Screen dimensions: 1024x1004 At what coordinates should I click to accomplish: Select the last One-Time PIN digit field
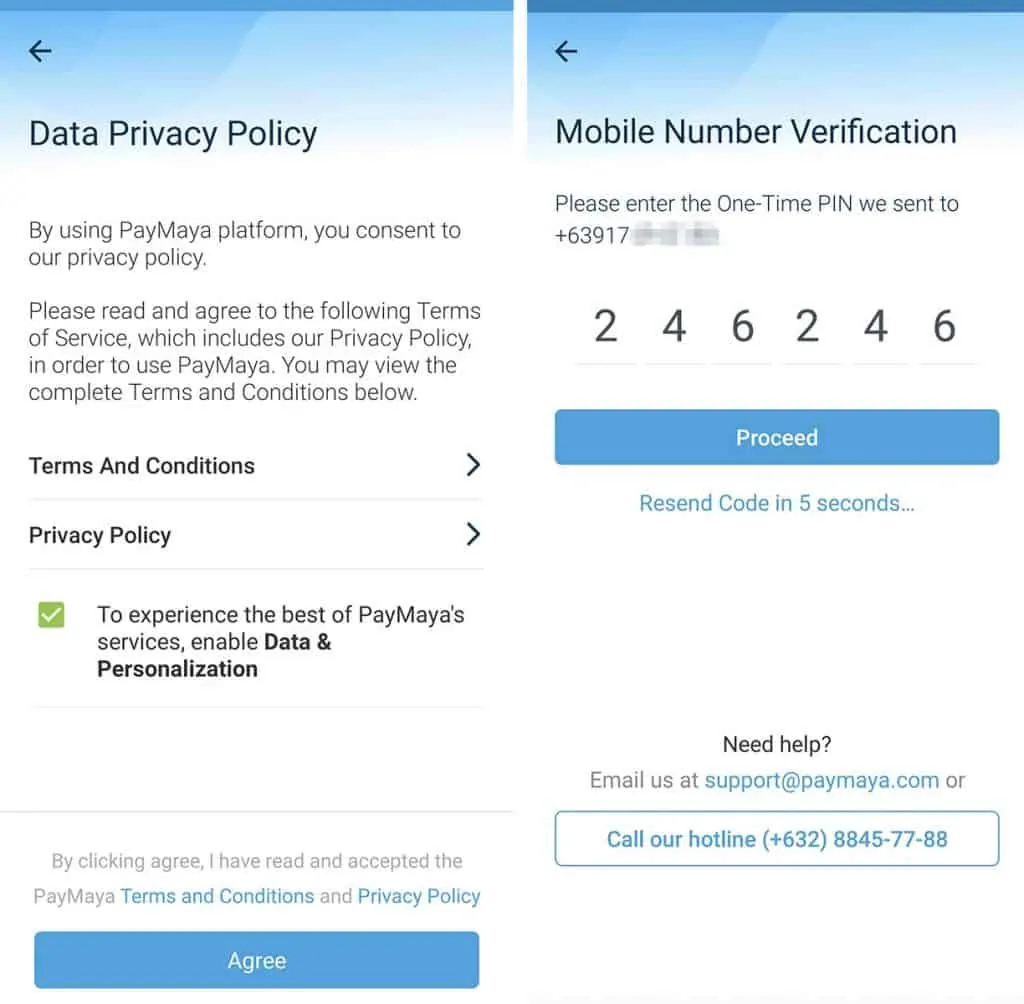coord(944,328)
